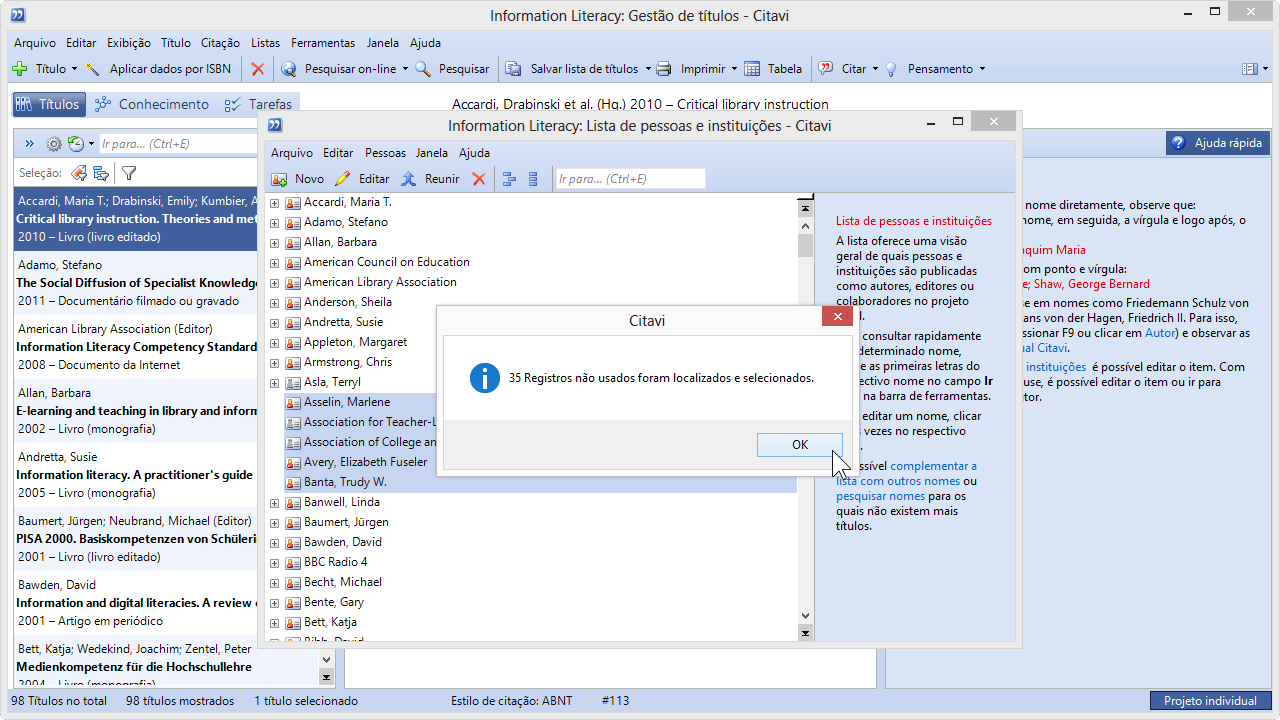
Task: Click OK in the Citavi message dialog
Action: point(799,445)
